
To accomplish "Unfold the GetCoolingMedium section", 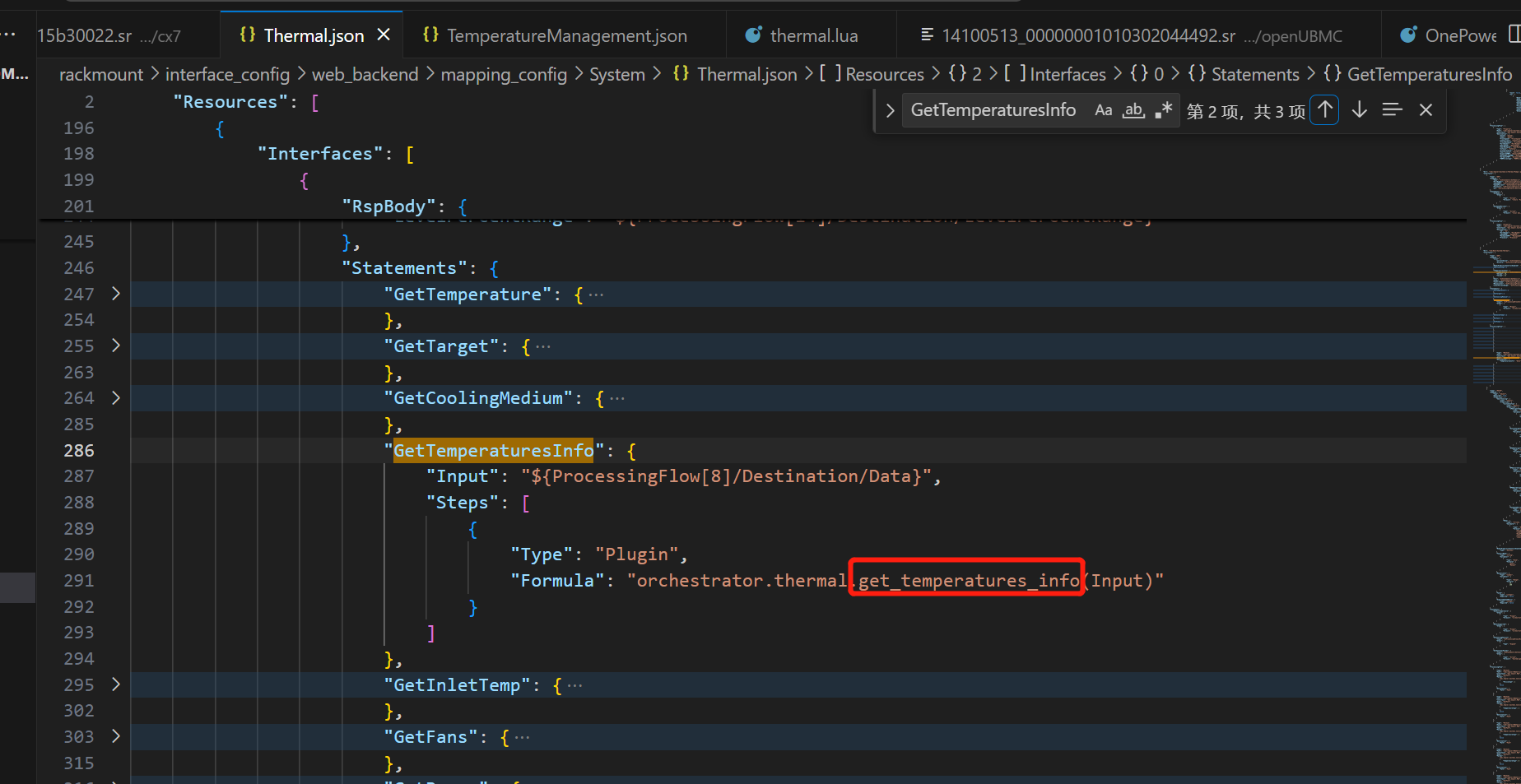I will pos(116,398).
